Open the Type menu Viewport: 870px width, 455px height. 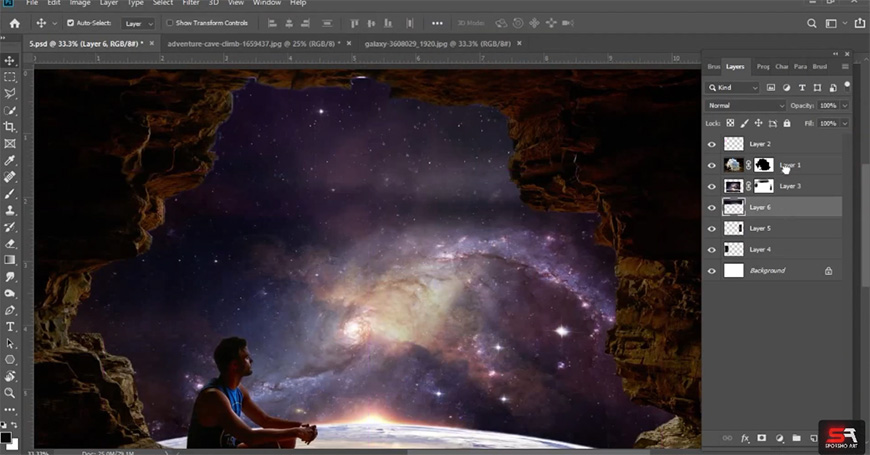(x=135, y=3)
